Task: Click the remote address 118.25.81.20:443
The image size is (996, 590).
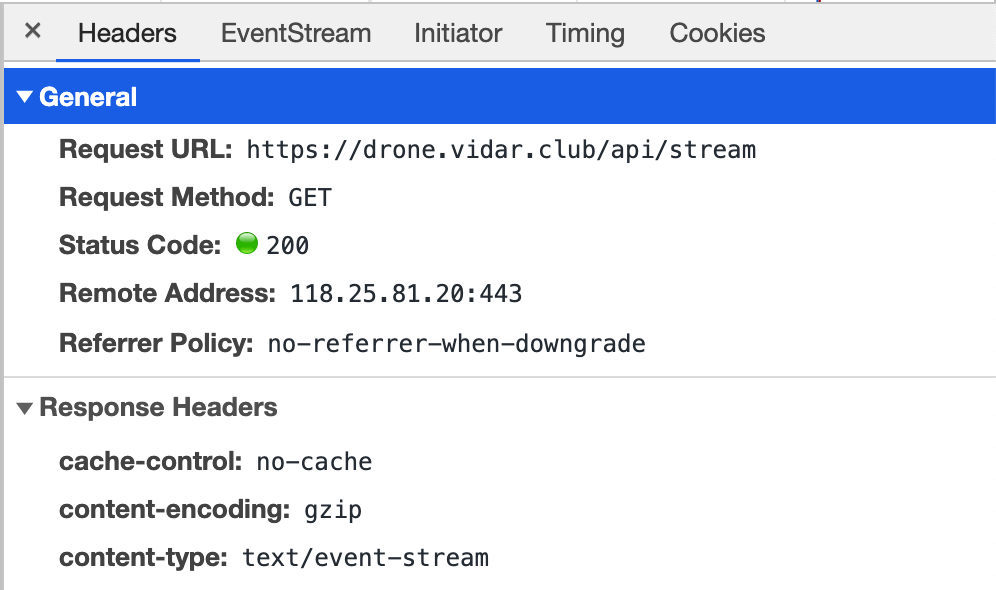Action: coord(406,294)
